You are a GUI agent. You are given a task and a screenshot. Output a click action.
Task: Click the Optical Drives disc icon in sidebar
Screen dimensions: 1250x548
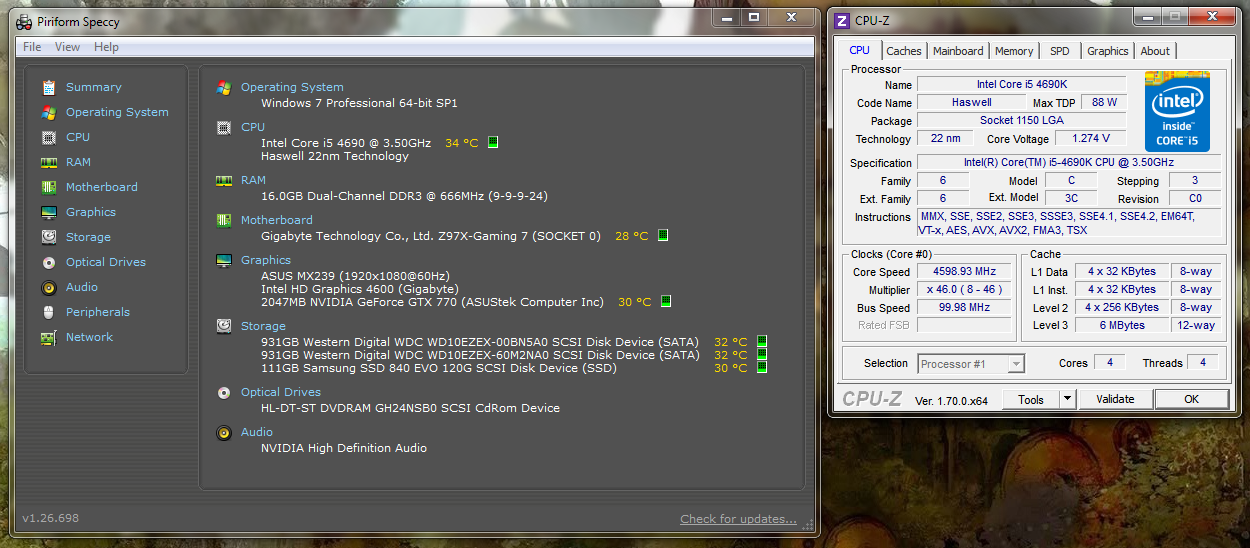tap(48, 262)
